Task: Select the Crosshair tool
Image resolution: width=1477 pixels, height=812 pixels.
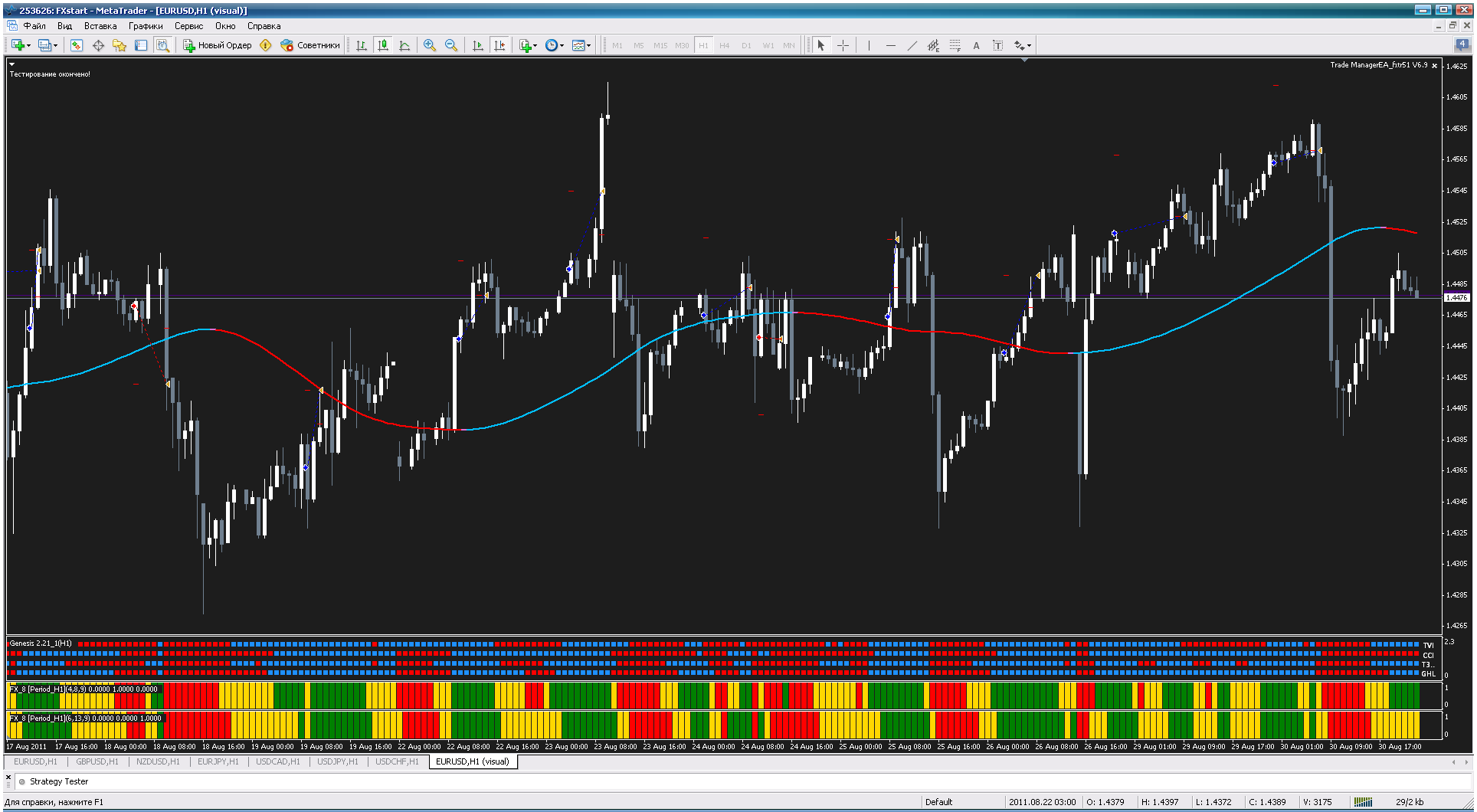Action: coord(843,45)
